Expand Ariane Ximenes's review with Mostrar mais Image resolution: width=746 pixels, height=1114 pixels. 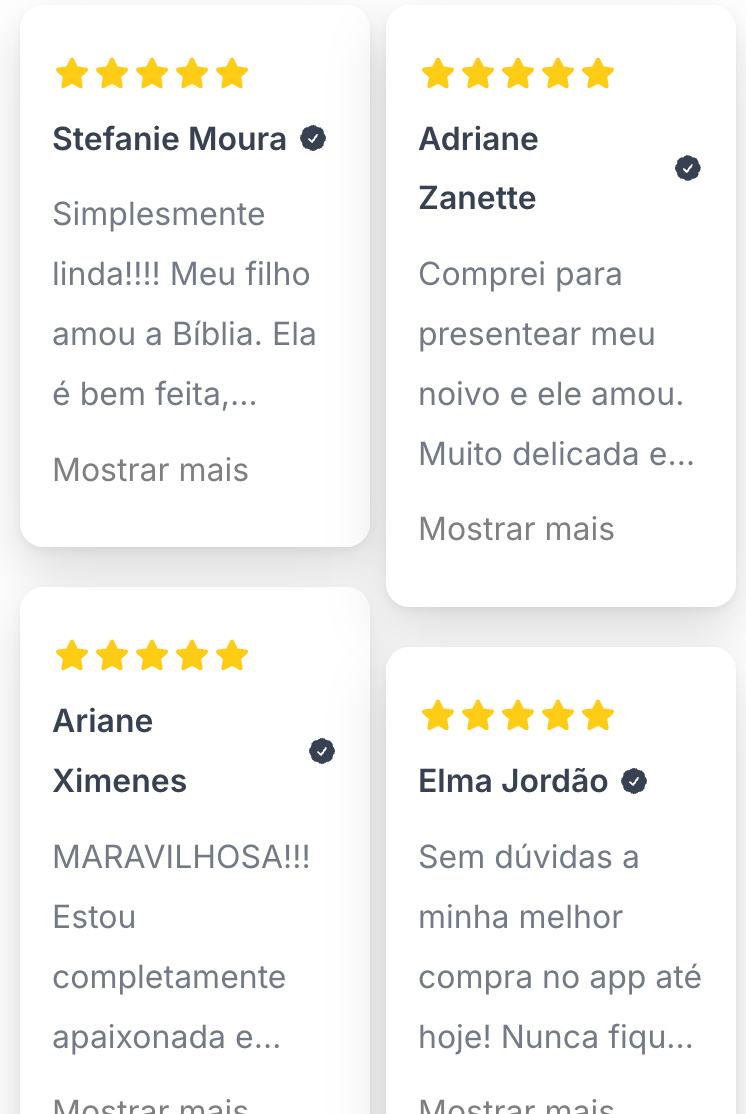pos(150,1105)
